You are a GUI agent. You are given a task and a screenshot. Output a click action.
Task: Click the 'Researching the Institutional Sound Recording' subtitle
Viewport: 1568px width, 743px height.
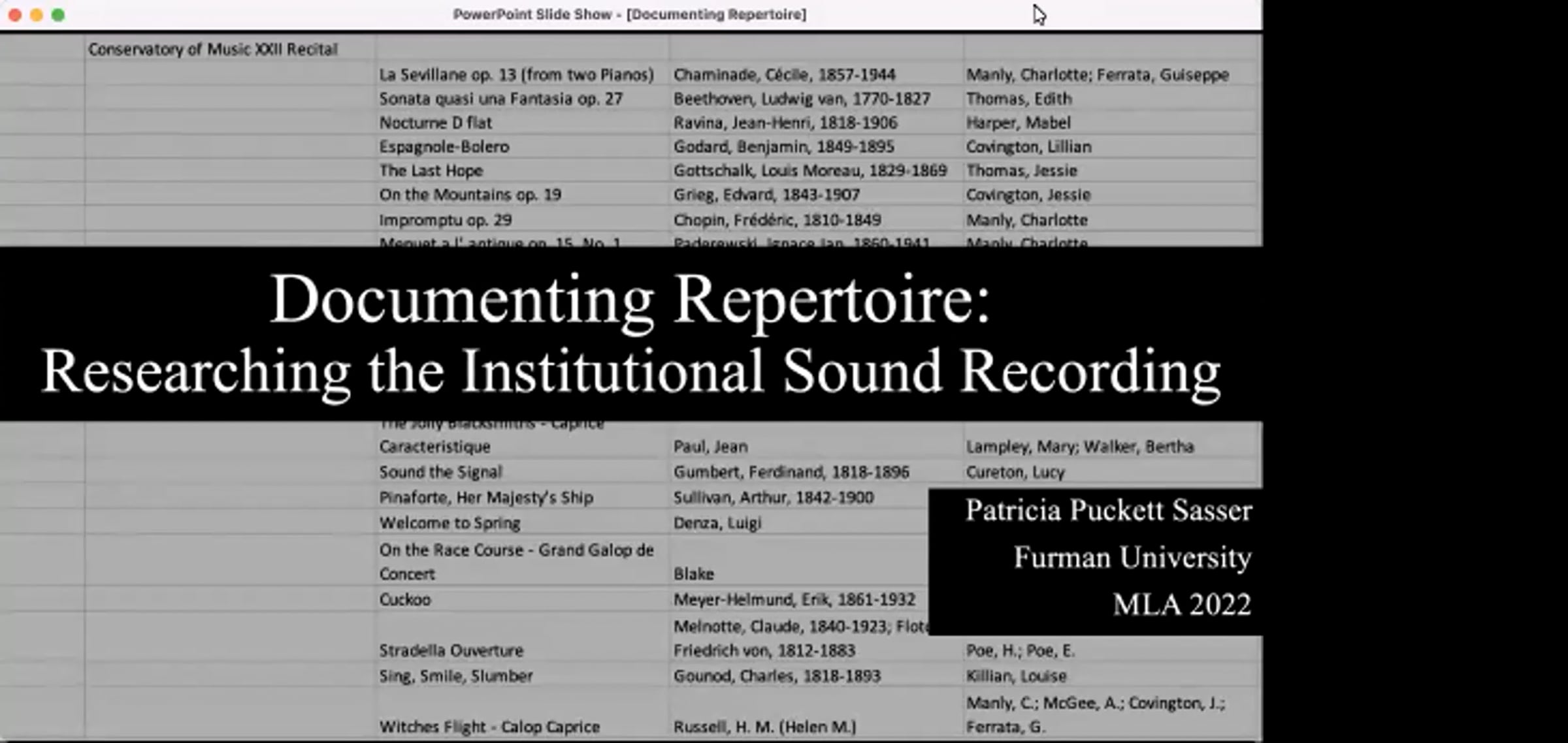[630, 371]
